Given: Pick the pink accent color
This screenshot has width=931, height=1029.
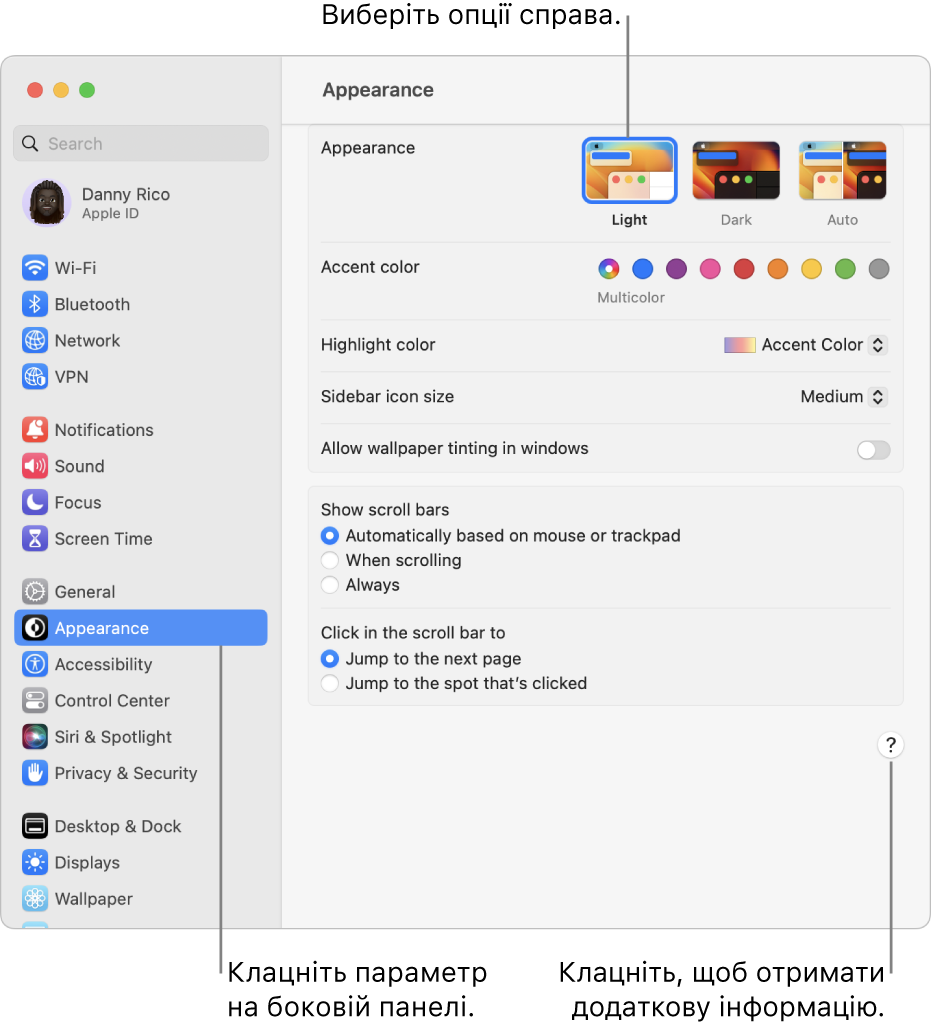Looking at the screenshot, I should coord(710,268).
